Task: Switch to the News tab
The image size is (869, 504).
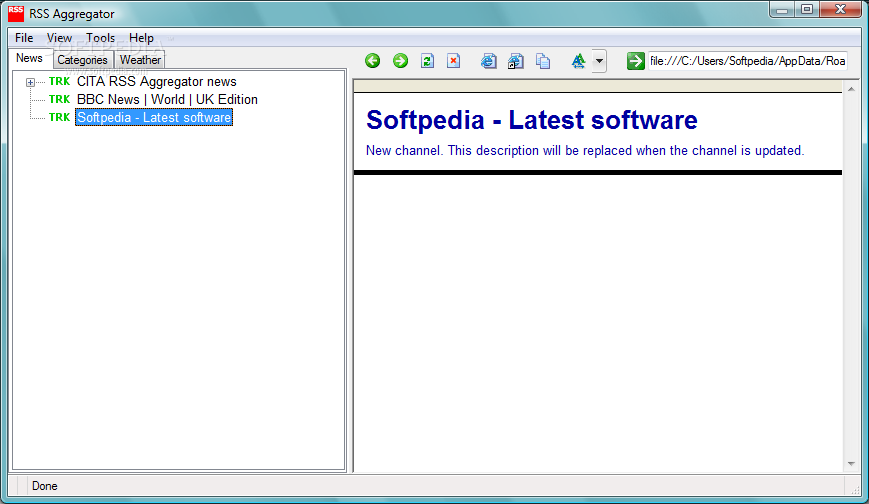Action: 29,58
